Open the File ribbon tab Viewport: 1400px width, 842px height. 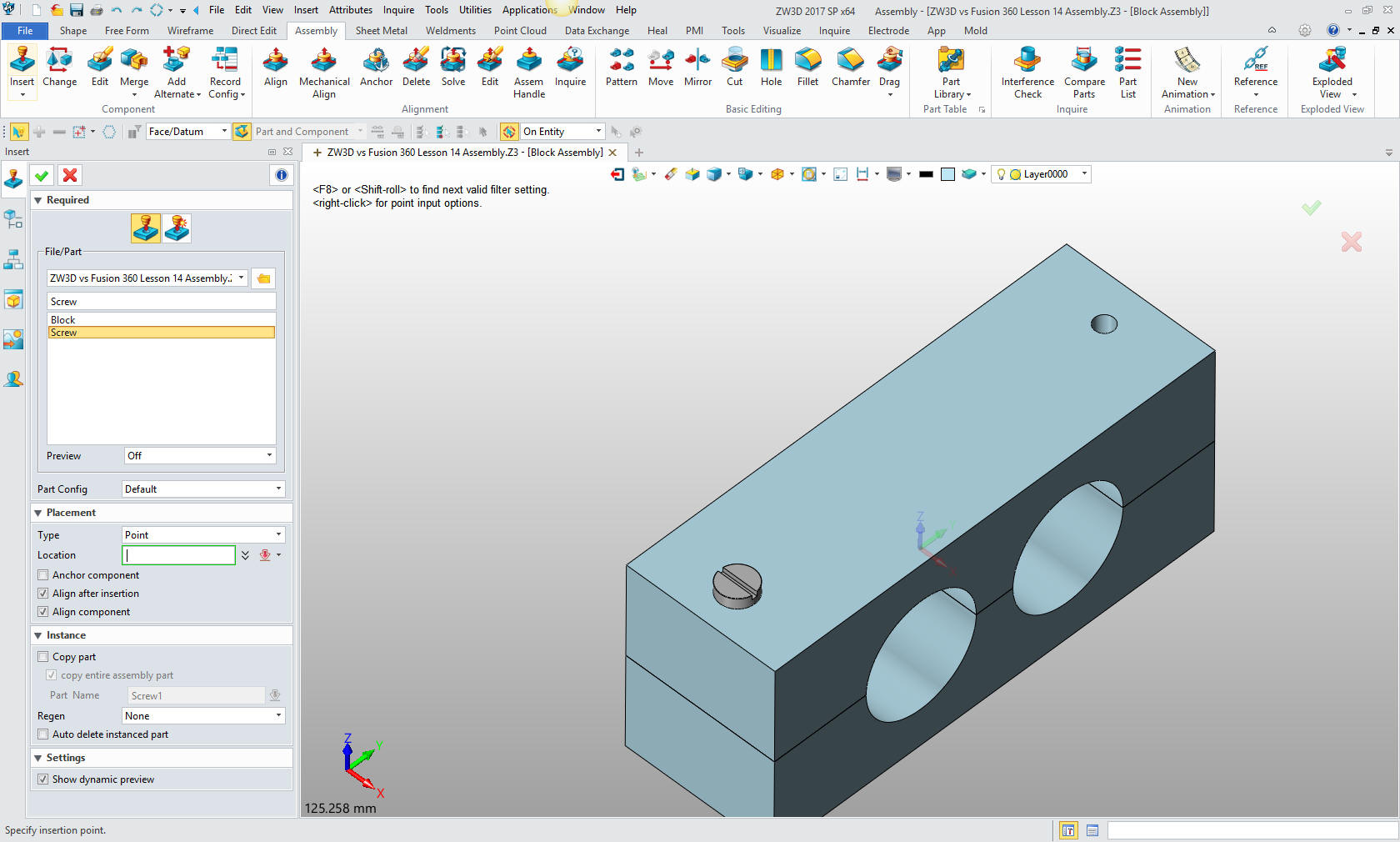tap(25, 31)
